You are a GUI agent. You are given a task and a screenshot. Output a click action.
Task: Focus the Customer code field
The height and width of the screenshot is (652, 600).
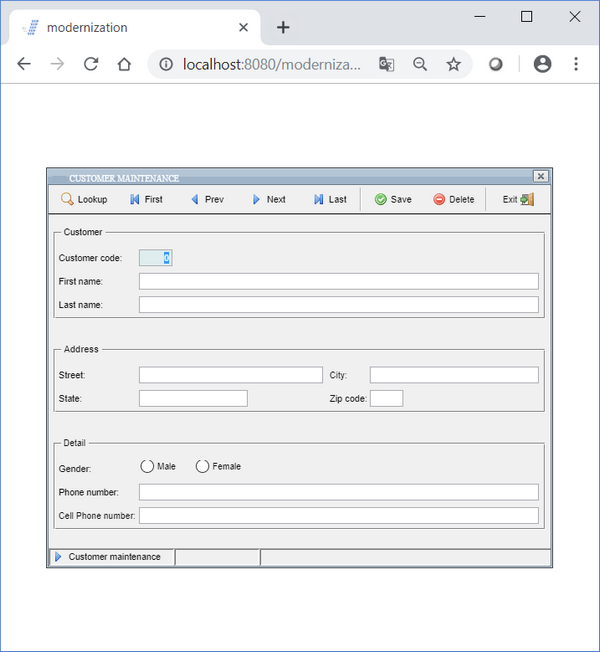(x=156, y=258)
